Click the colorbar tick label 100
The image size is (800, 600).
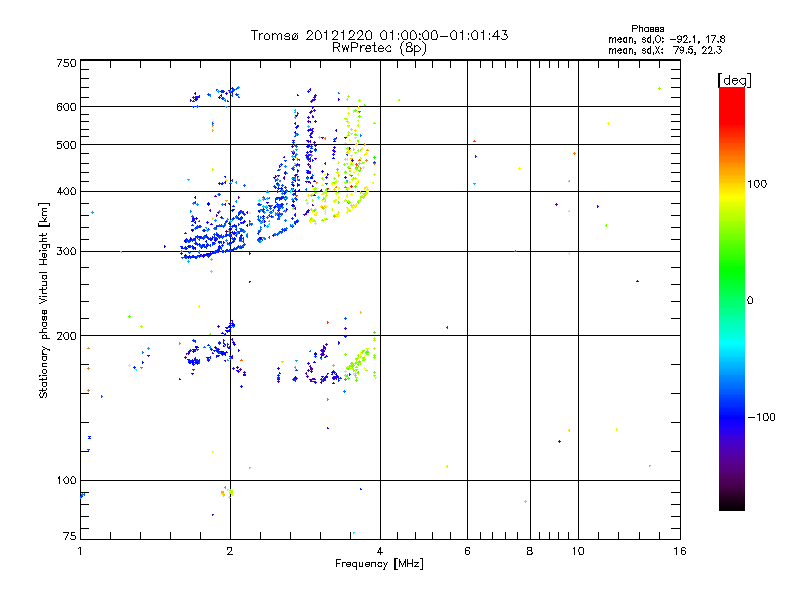[x=757, y=184]
